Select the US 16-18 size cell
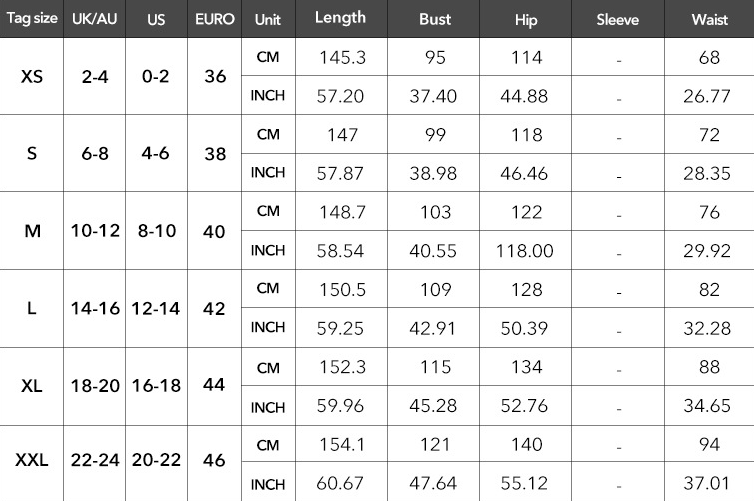This screenshot has width=754, height=501. (x=156, y=387)
